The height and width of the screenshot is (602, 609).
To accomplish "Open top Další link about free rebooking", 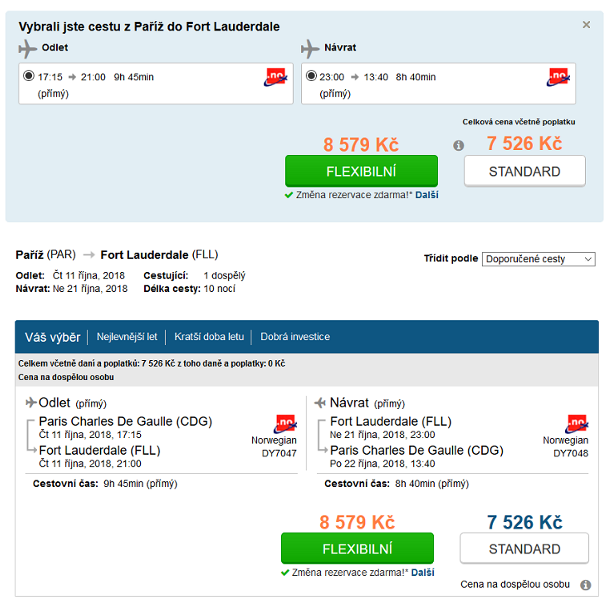I will tap(427, 195).
